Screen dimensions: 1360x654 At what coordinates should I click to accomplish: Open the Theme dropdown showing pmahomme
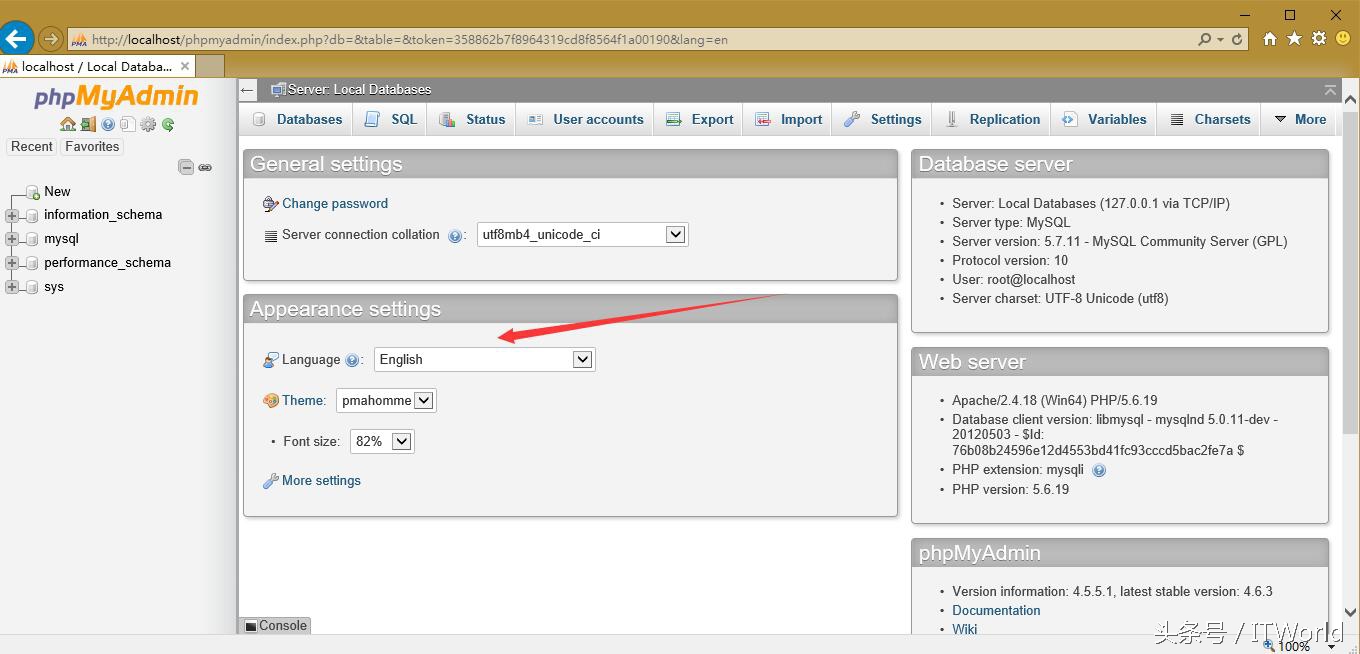(386, 400)
